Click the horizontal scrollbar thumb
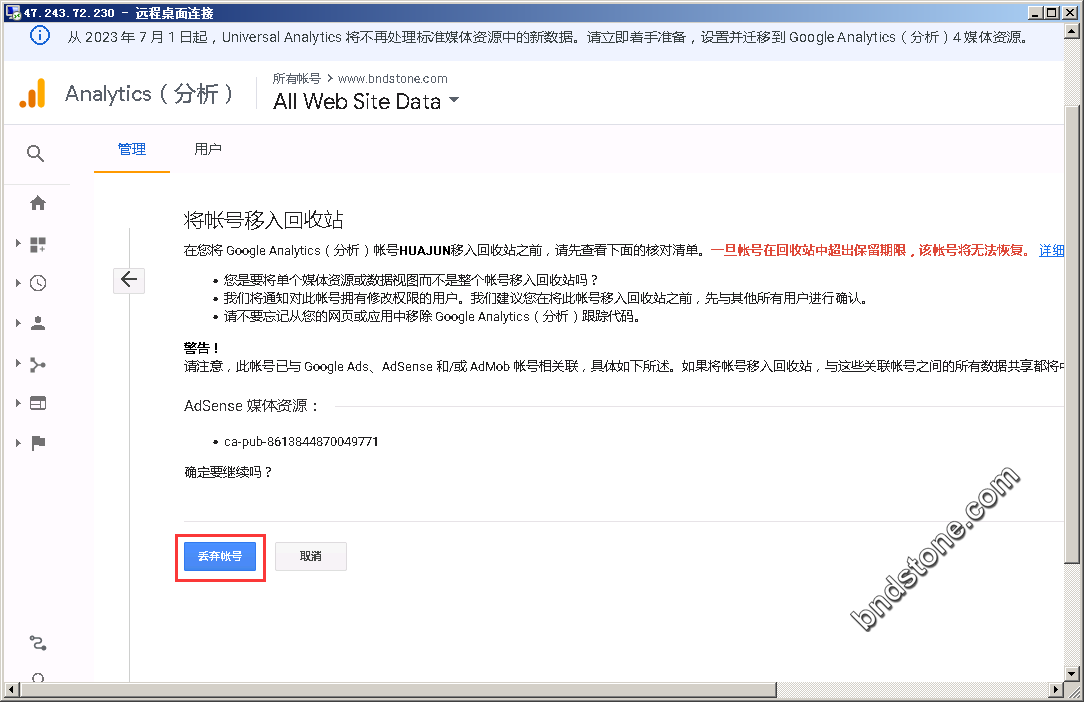Screen dimensions: 1084x702 398,689
